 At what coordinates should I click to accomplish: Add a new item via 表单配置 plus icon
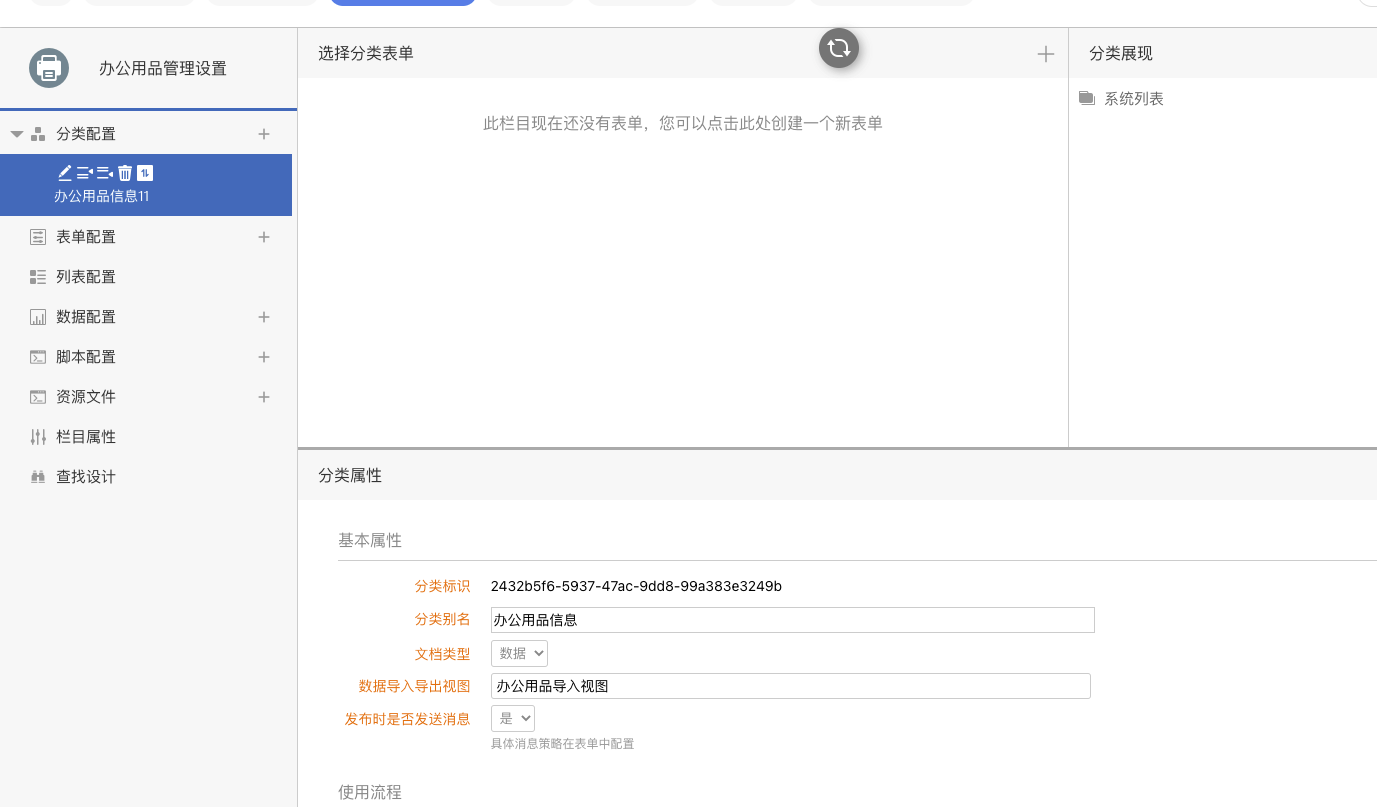(264, 237)
